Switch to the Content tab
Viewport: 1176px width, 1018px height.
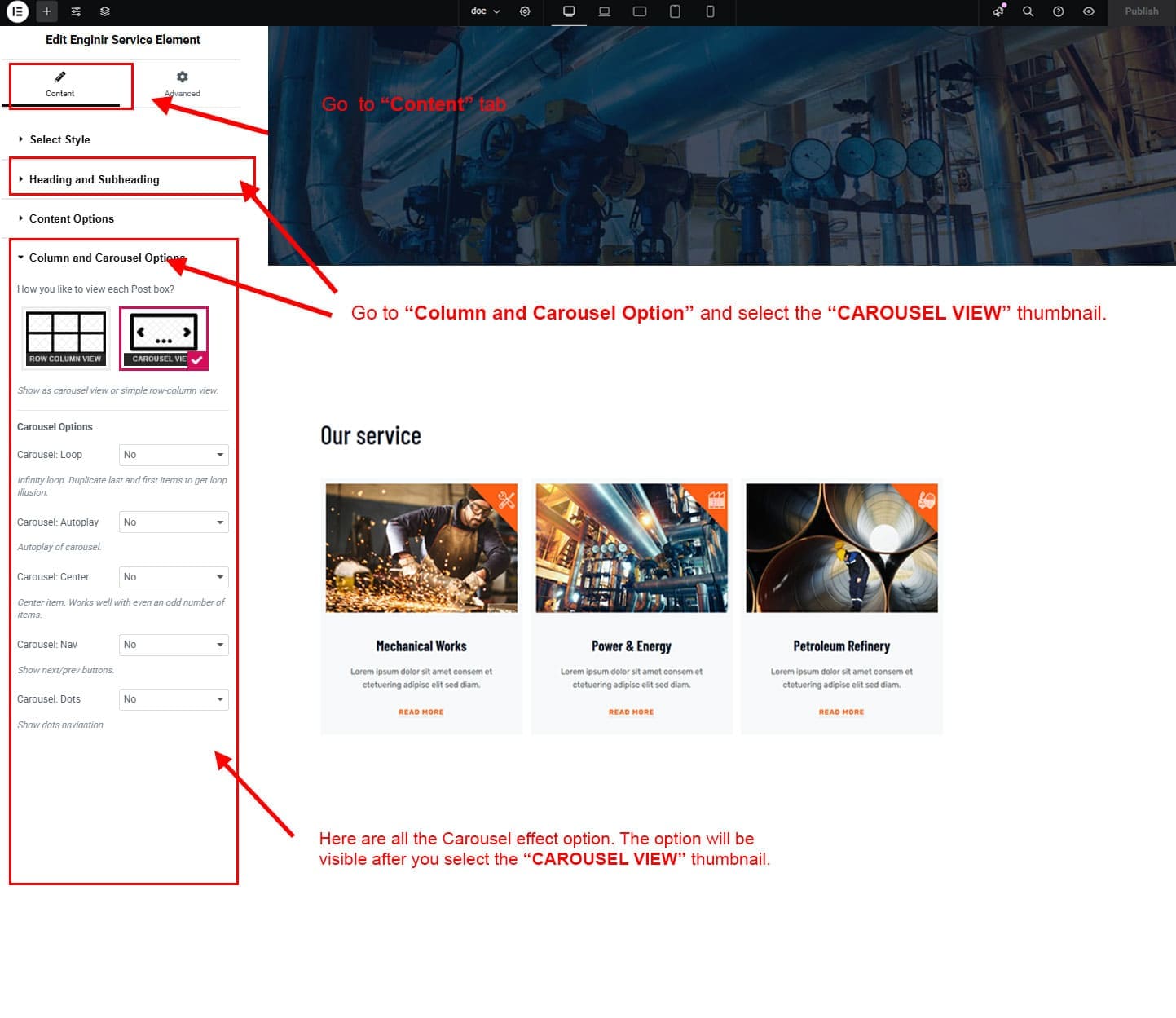60,83
